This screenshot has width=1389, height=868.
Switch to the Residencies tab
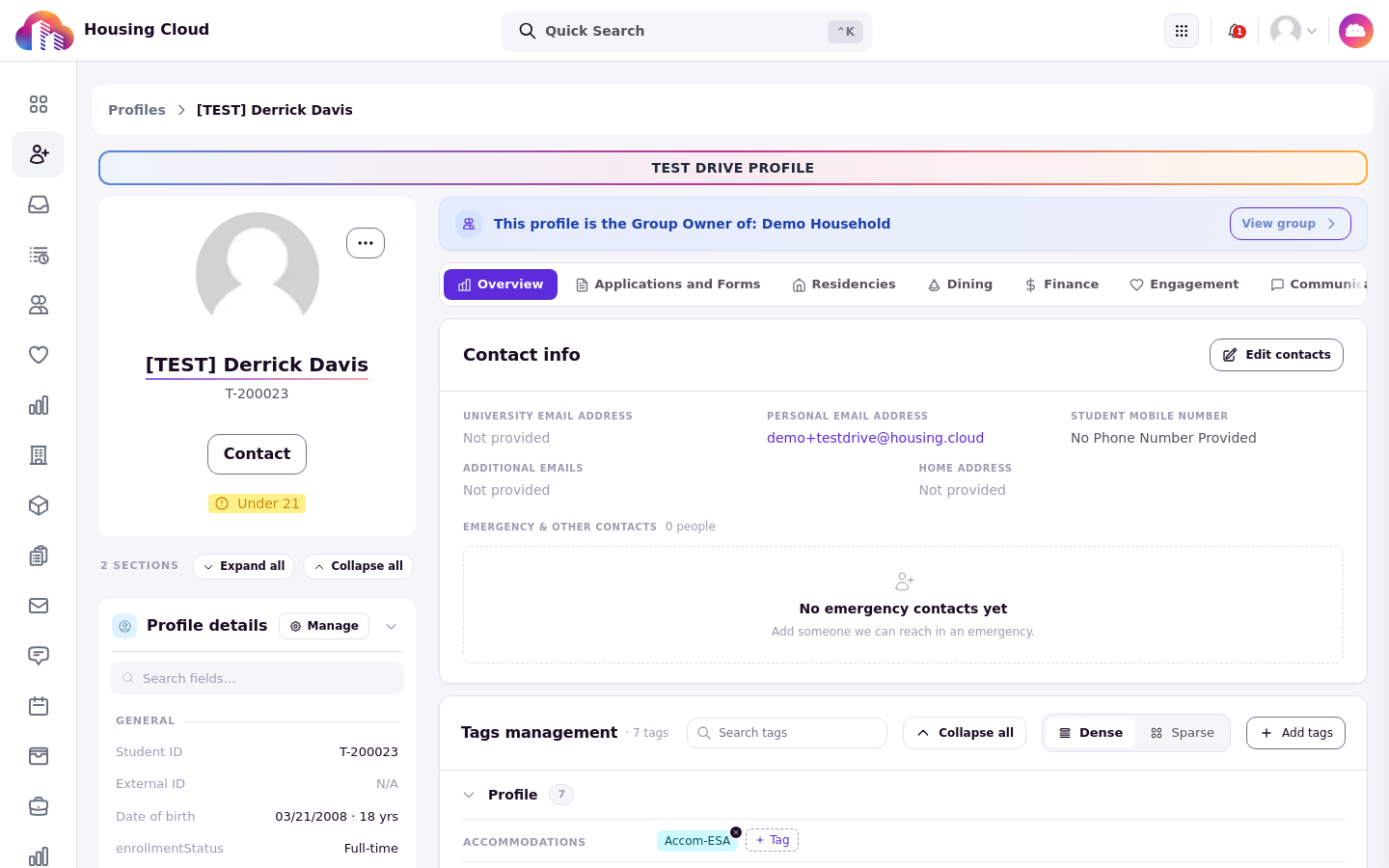pos(844,285)
